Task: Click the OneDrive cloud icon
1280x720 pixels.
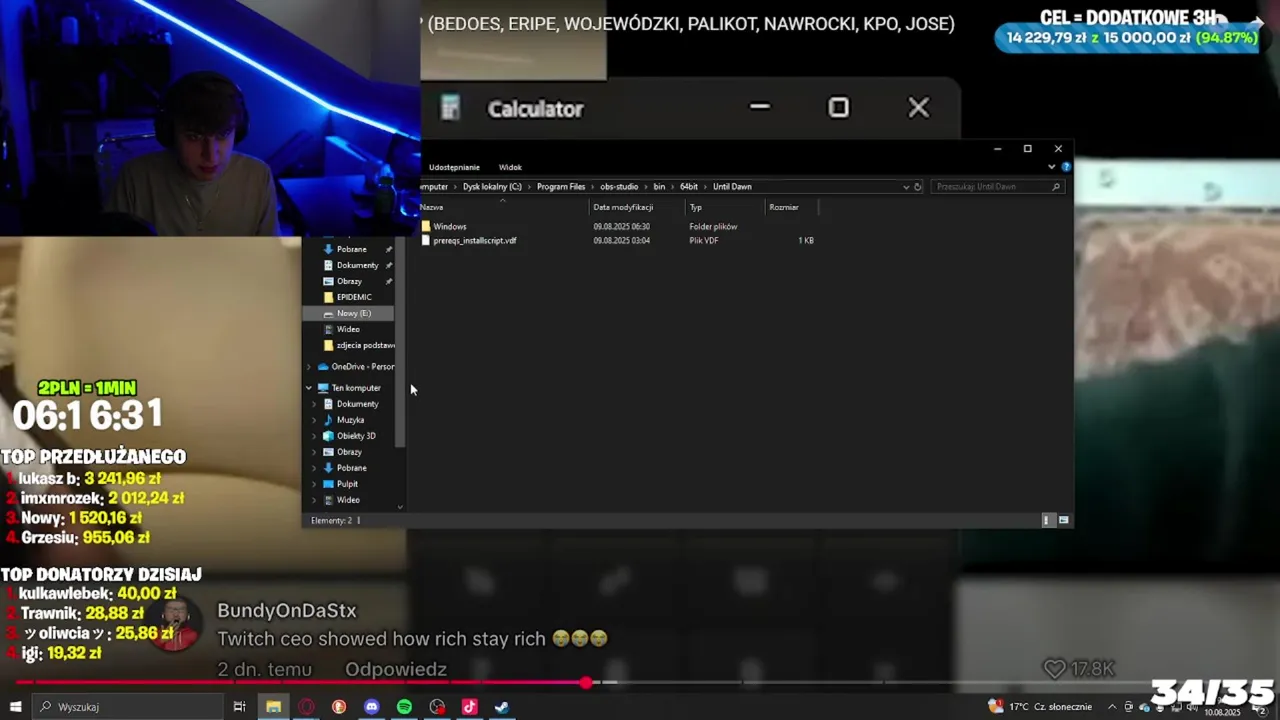Action: click(323, 367)
